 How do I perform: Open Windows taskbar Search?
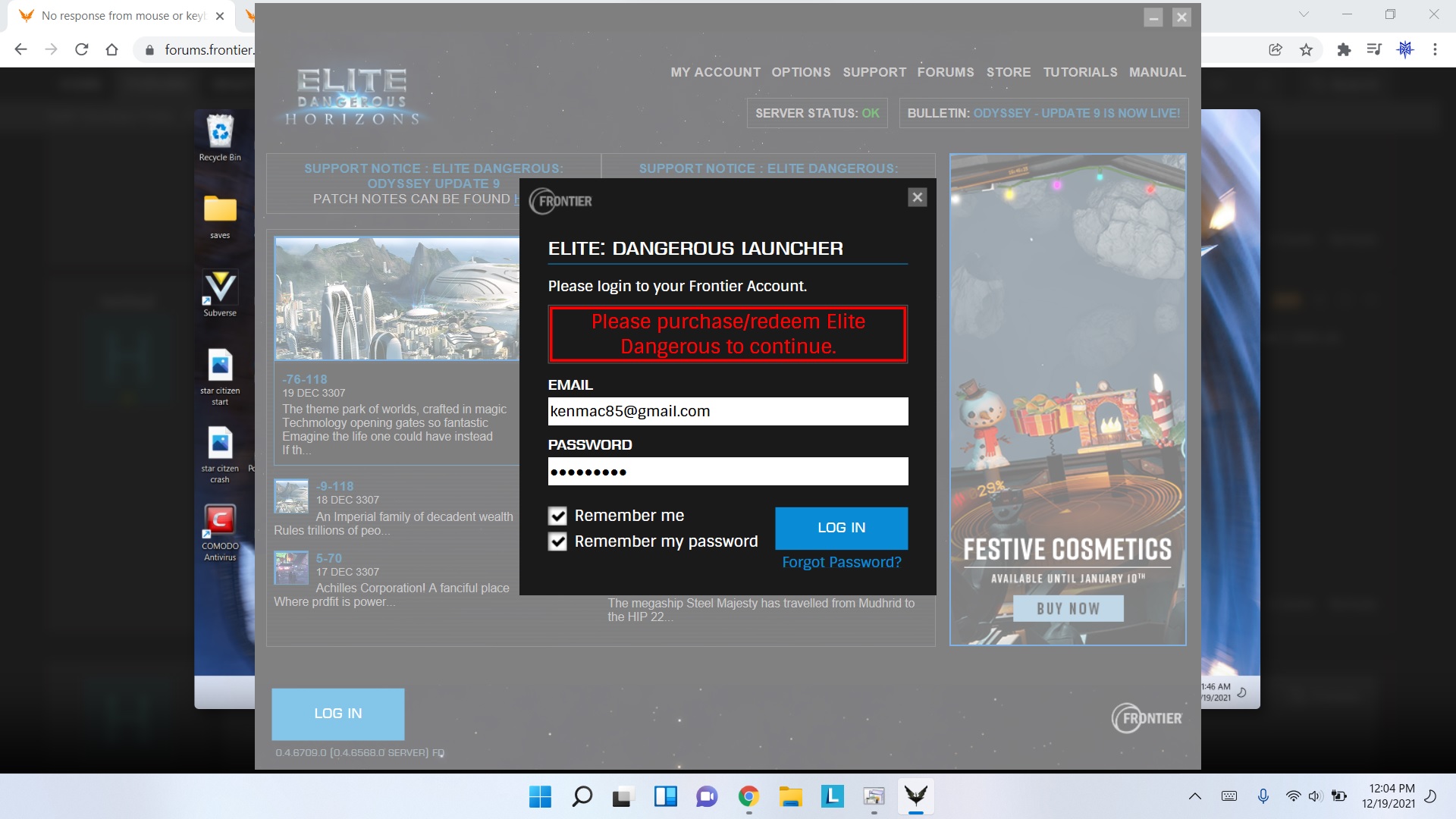pyautogui.click(x=582, y=796)
